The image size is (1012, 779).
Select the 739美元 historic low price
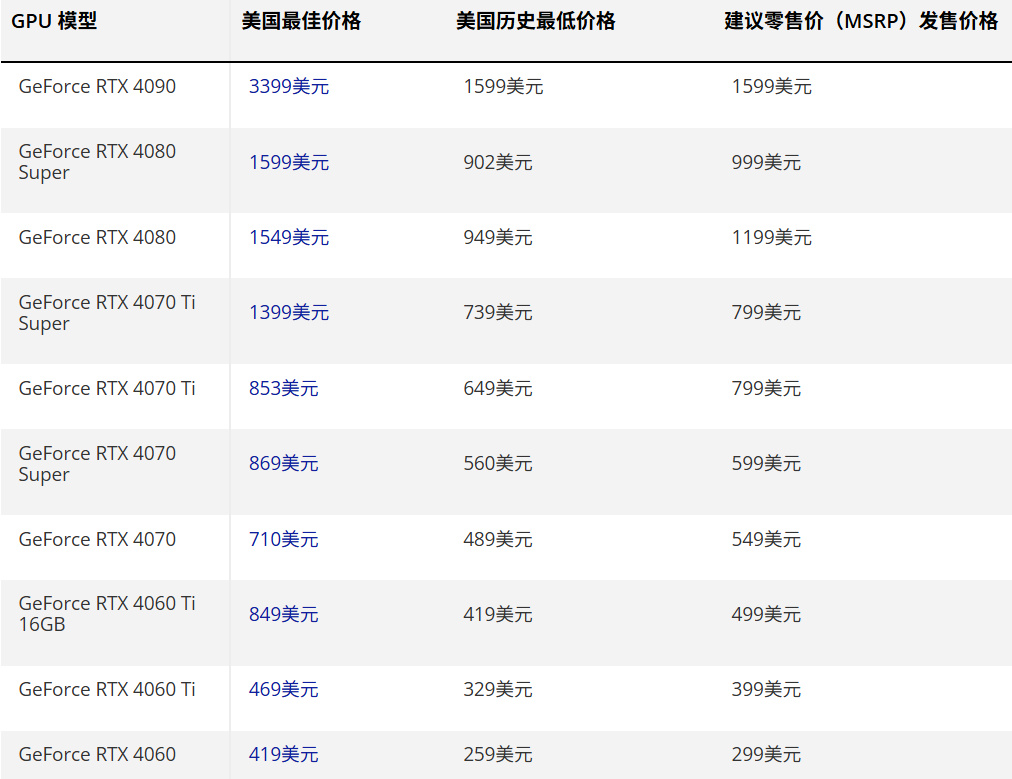pyautogui.click(x=498, y=312)
